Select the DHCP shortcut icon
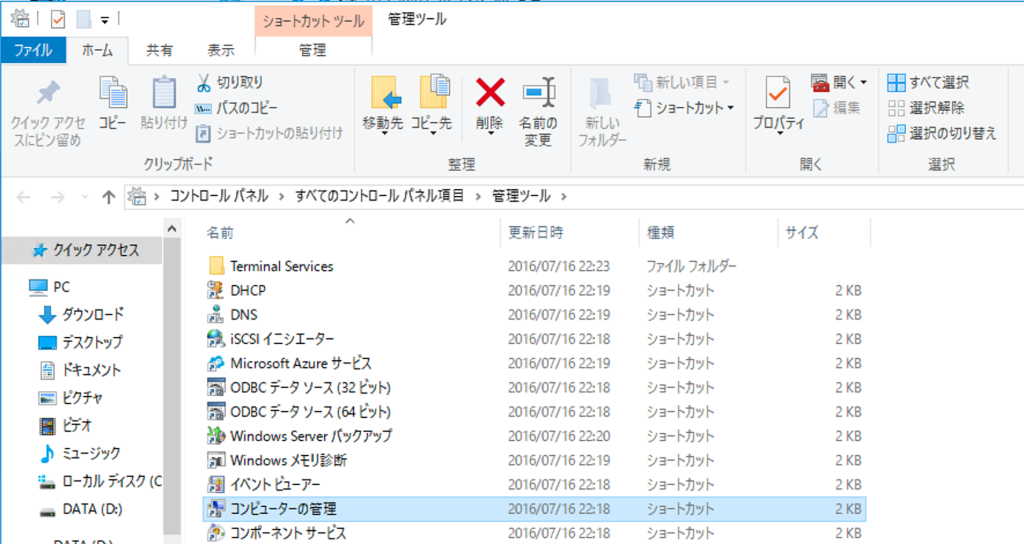 [x=216, y=290]
